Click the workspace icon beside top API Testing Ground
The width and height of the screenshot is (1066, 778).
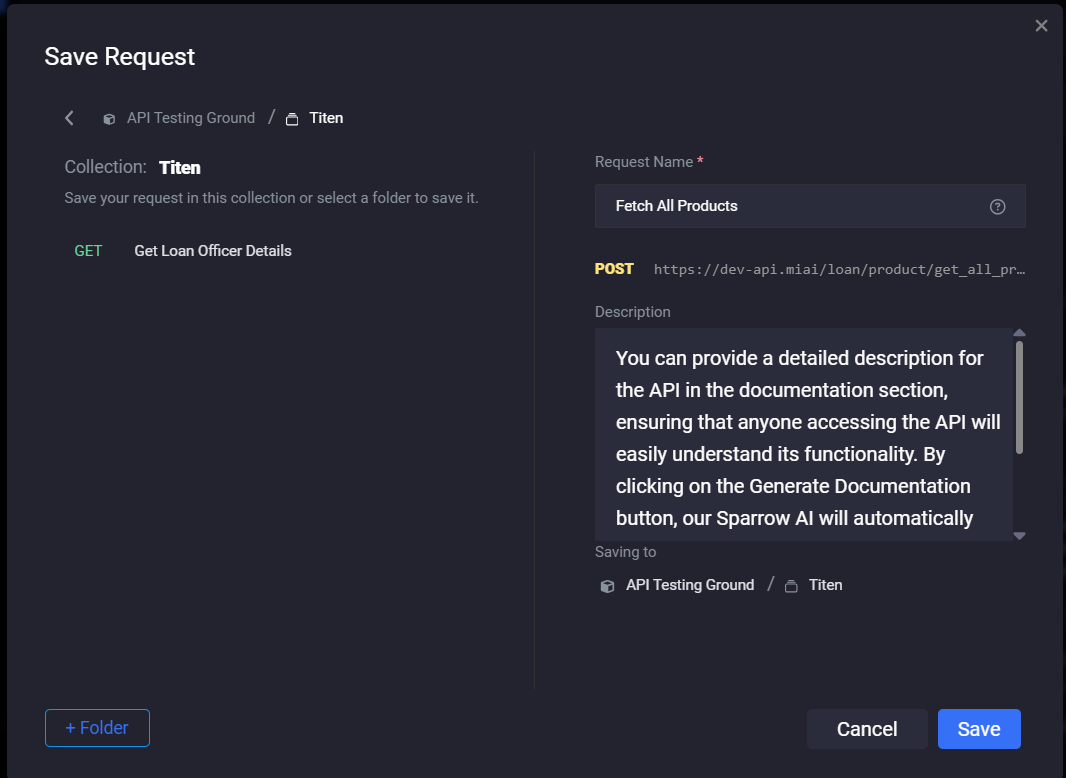coord(109,119)
